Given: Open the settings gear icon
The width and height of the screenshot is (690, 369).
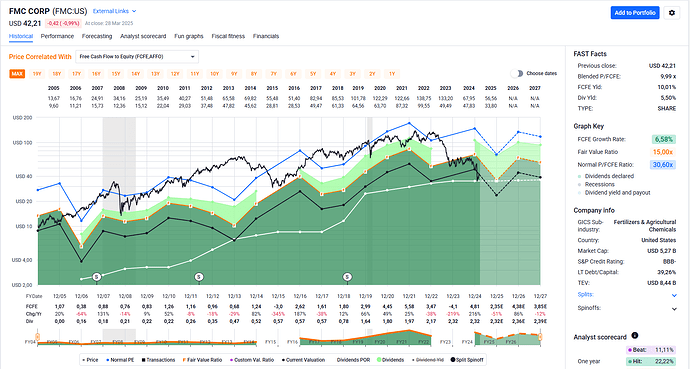Looking at the screenshot, I should click(x=672, y=13).
